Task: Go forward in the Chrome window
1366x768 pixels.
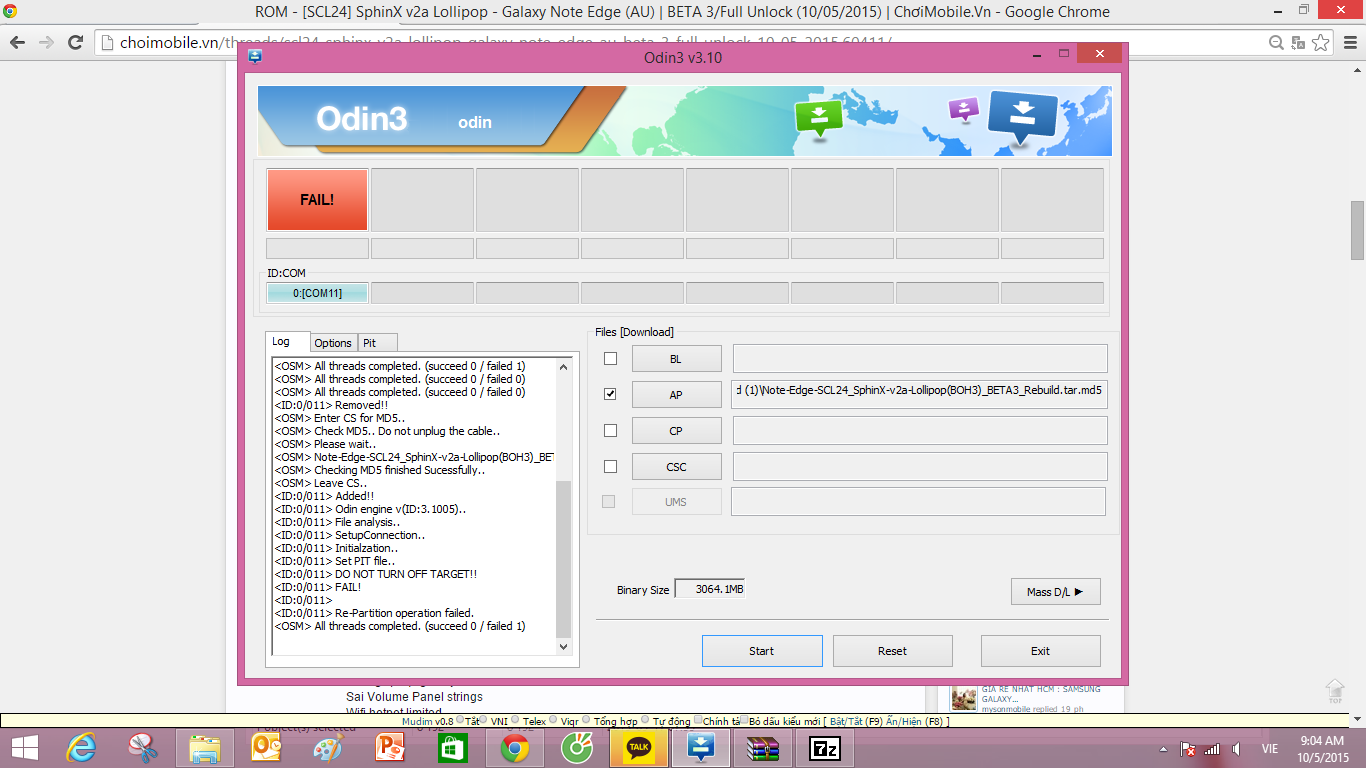Action: click(46, 42)
